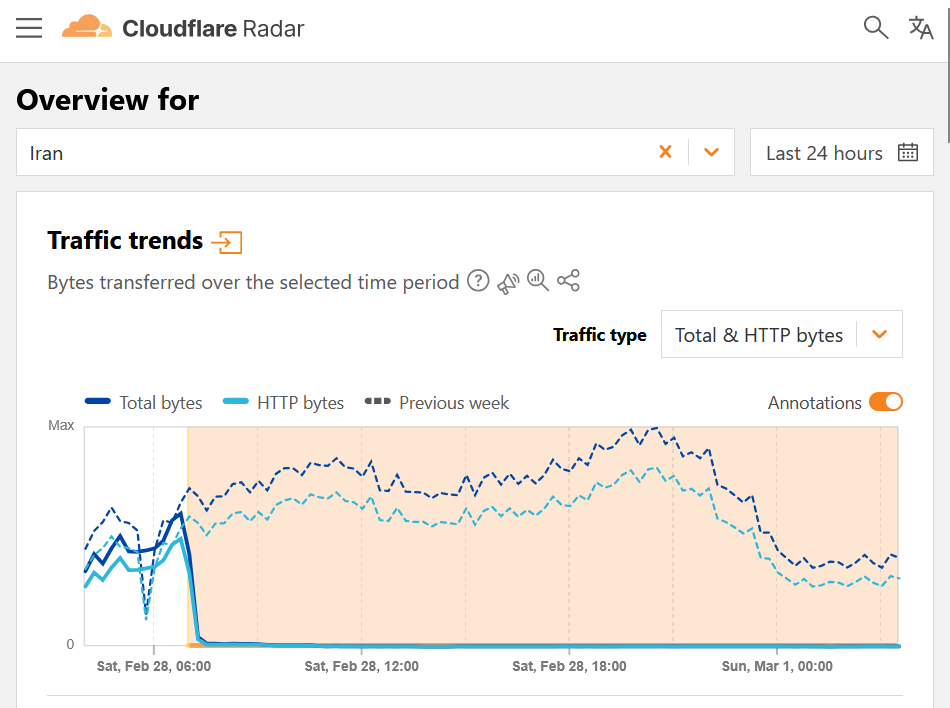Open Traffic trends detail arrow icon
This screenshot has height=708, width=950.
click(x=227, y=242)
